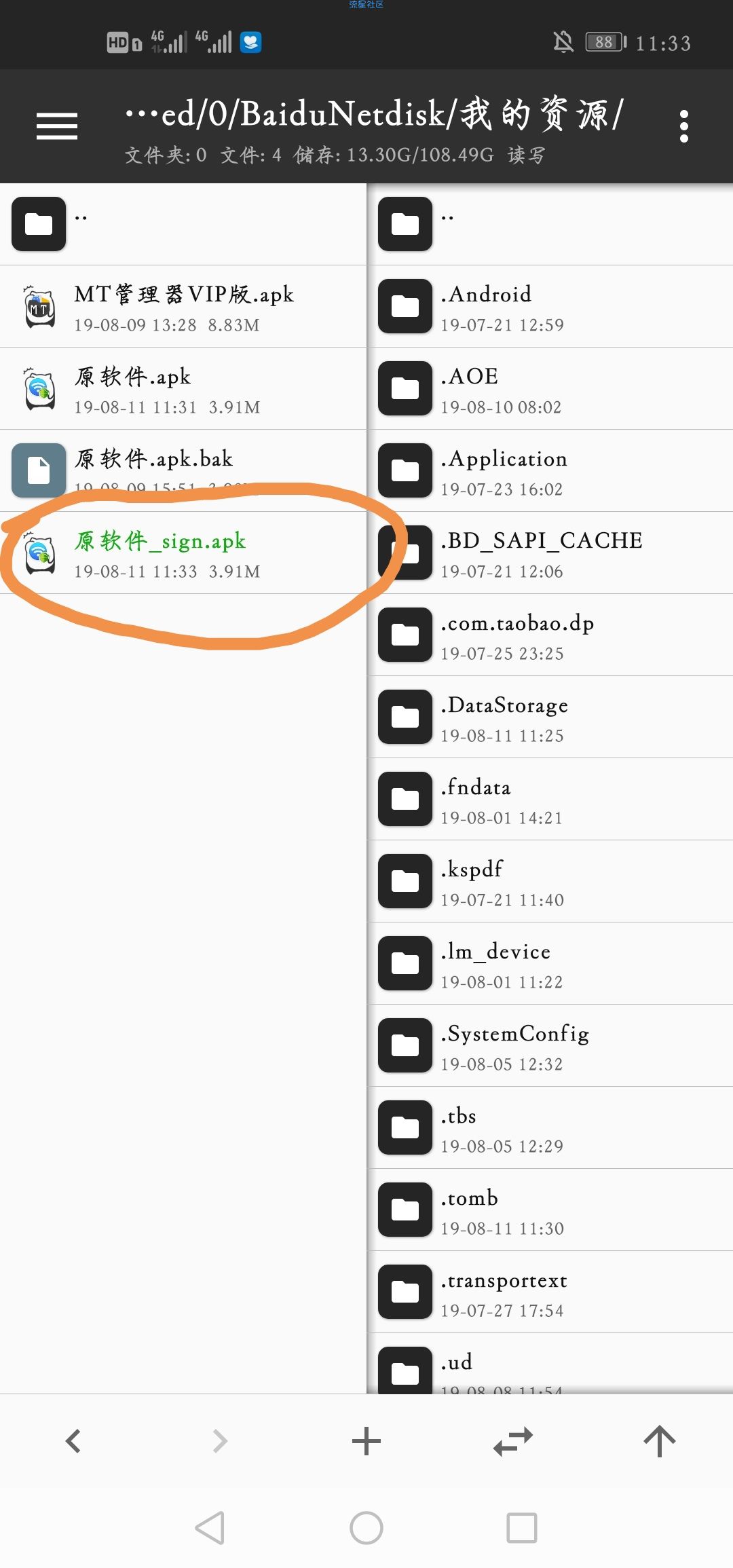Tap the 原软件.apk.bak file icon
Screen dimensions: 733x1568
coord(39,470)
